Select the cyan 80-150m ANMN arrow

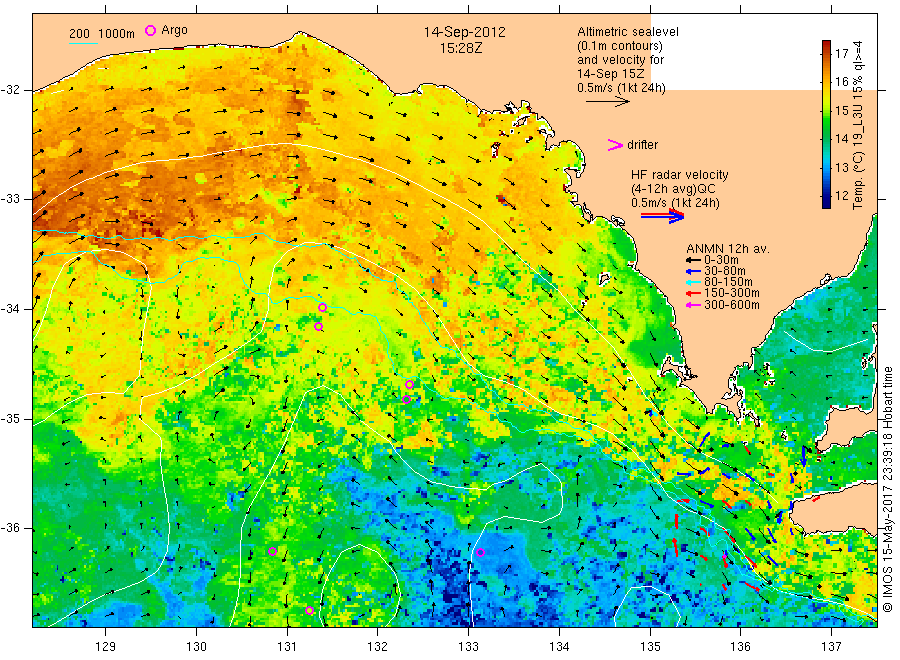(694, 282)
